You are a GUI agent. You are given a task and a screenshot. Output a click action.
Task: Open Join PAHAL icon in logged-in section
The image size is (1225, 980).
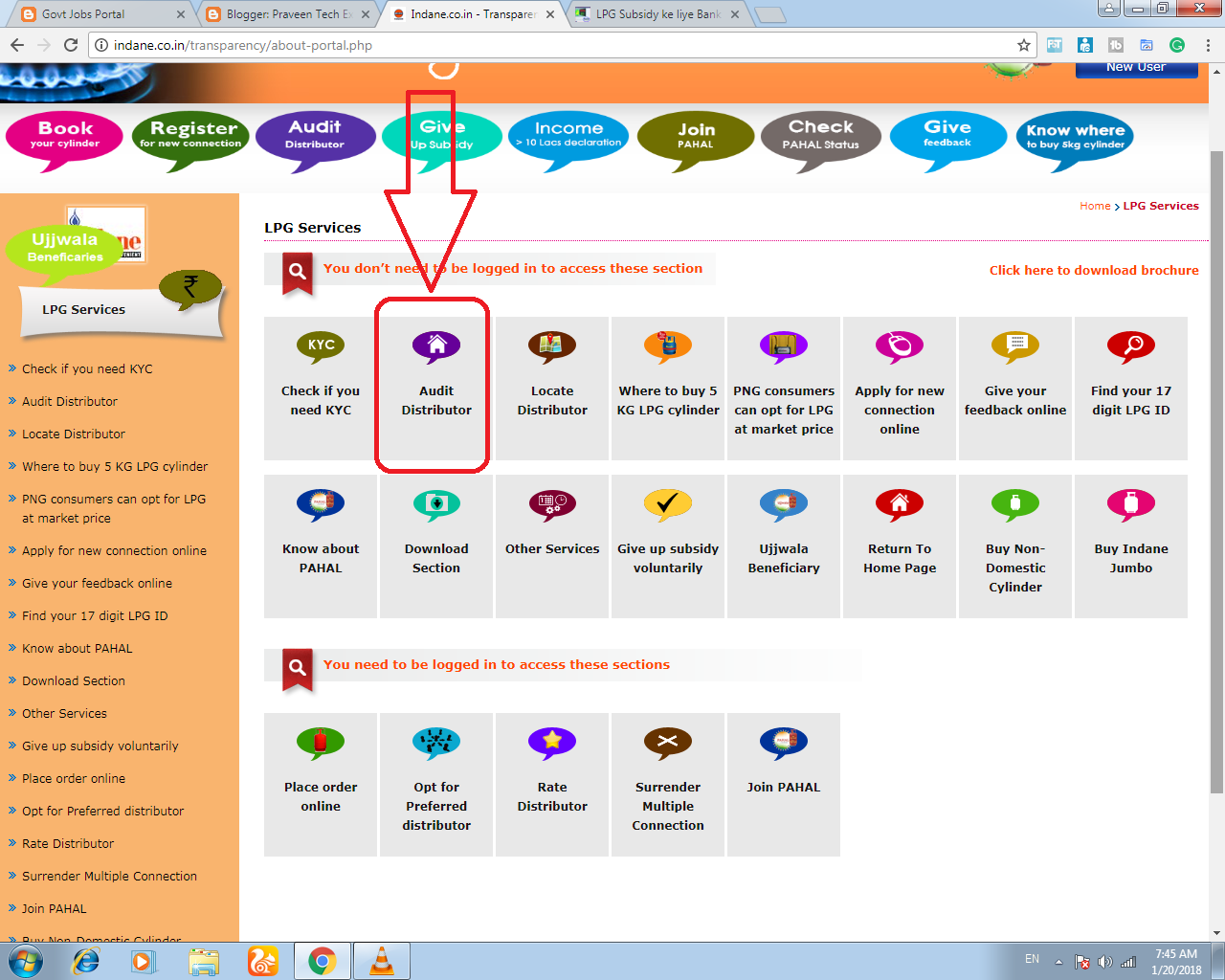click(x=784, y=743)
